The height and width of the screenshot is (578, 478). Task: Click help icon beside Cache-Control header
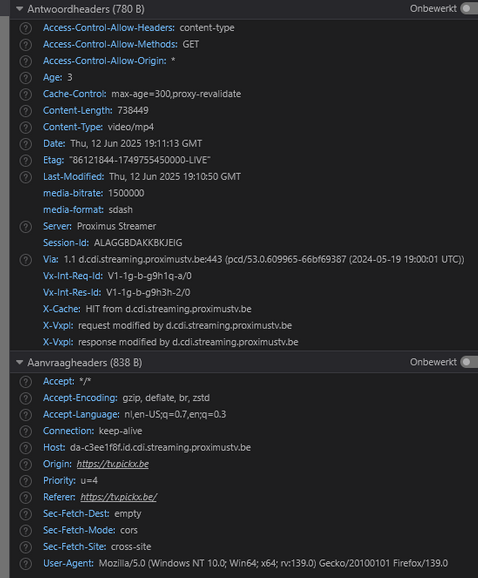pos(25,94)
